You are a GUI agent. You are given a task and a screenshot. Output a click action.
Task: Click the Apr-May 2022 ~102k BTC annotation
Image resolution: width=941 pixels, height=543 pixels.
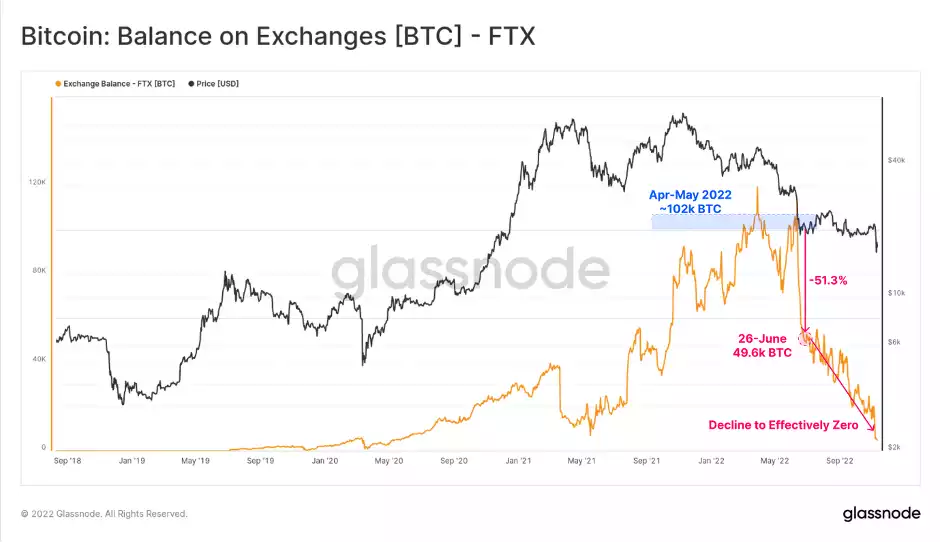(690, 202)
